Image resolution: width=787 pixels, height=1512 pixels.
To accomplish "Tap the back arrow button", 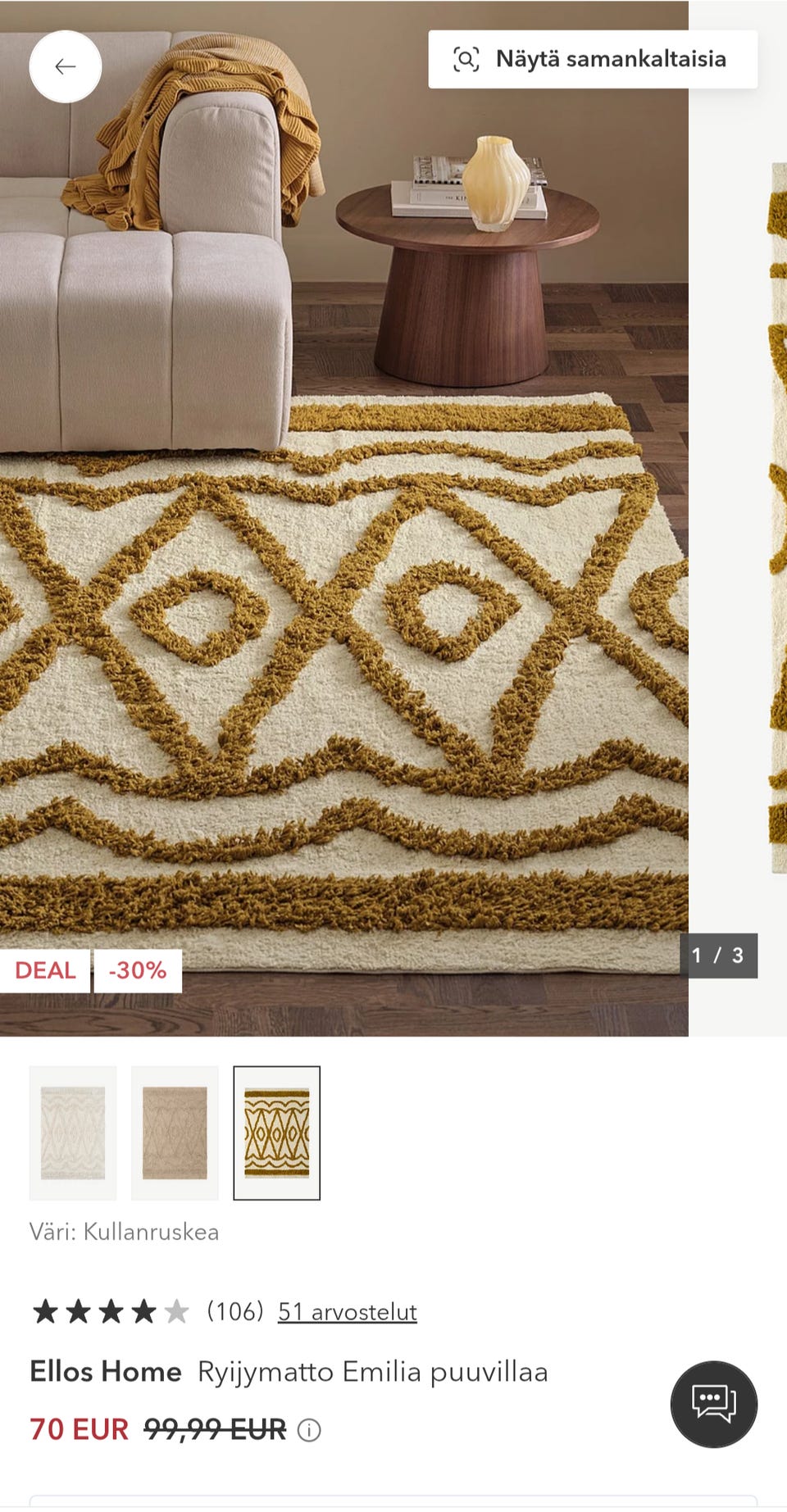I will (x=66, y=66).
